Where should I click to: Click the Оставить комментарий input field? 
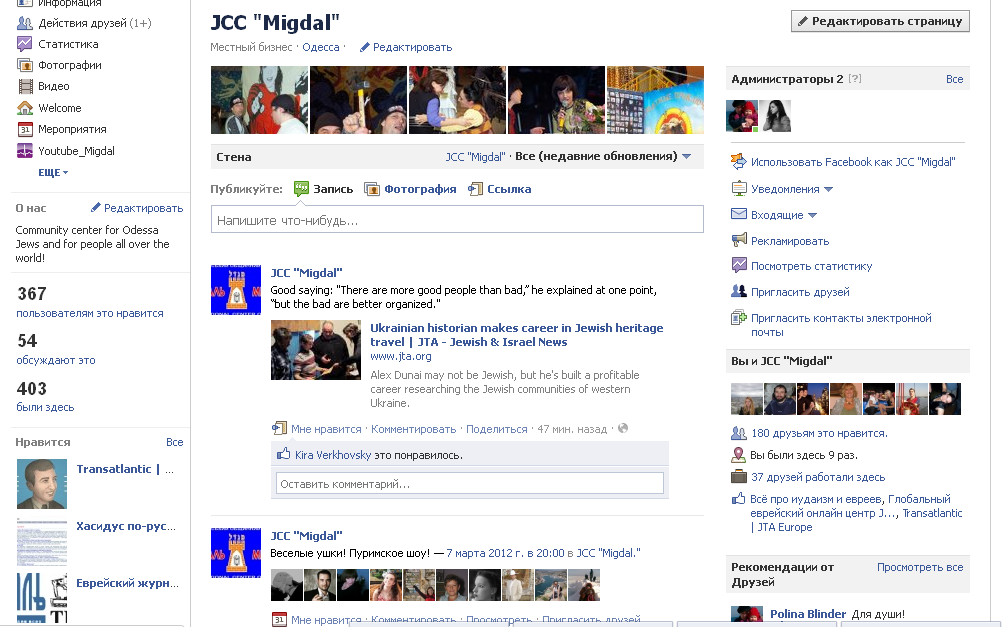(470, 484)
